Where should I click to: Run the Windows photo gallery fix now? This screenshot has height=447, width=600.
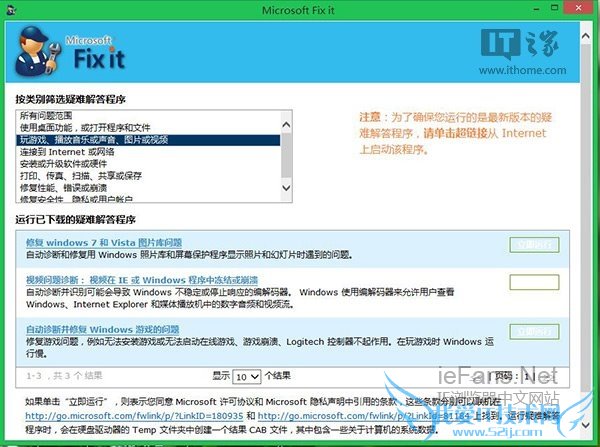click(534, 245)
